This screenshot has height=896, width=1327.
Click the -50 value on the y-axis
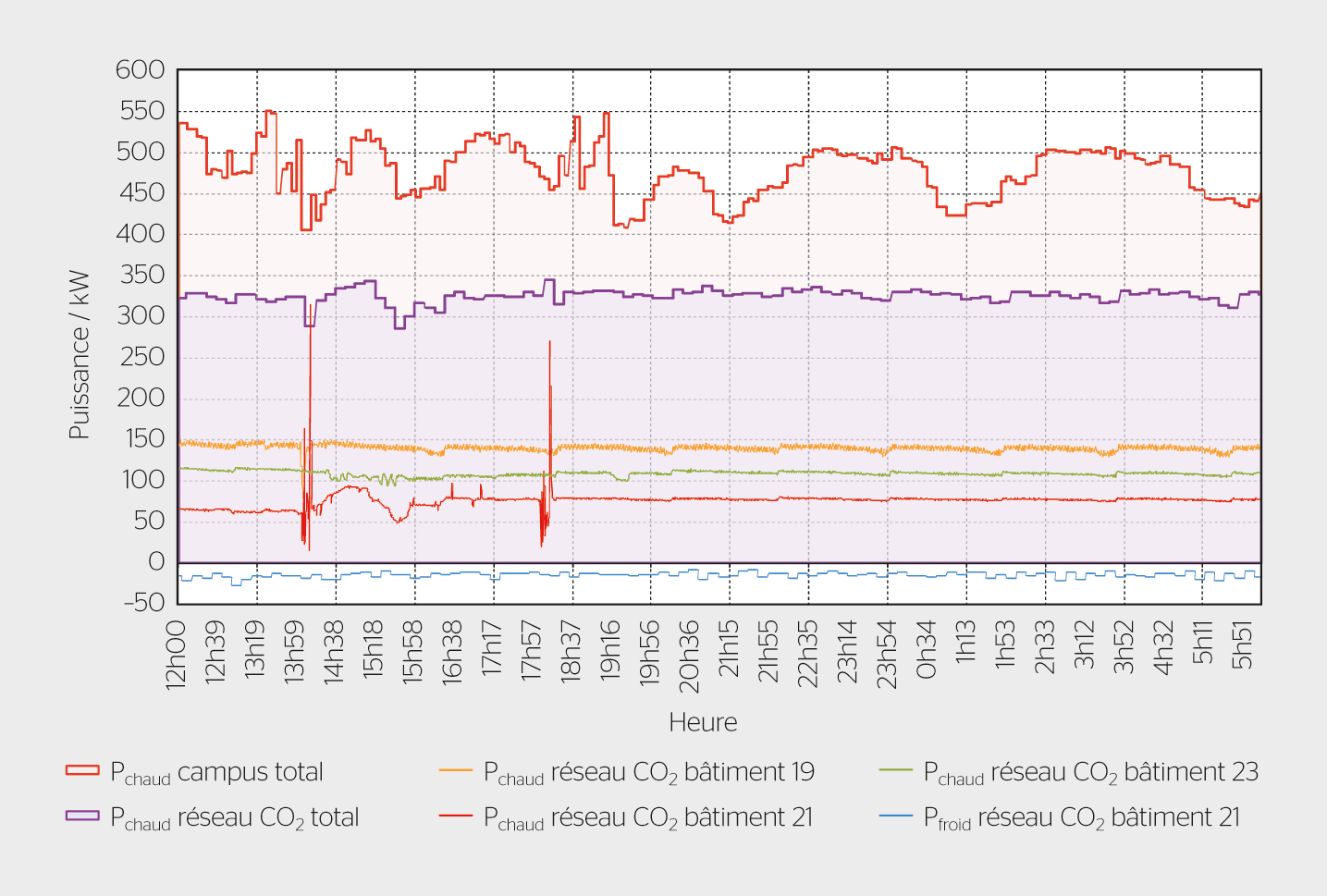[x=144, y=603]
